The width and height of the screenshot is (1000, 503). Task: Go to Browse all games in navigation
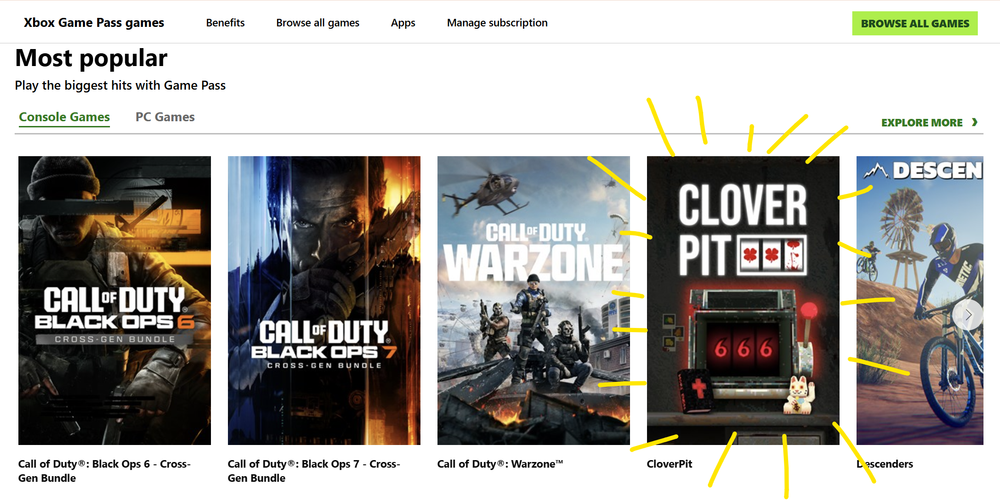317,23
